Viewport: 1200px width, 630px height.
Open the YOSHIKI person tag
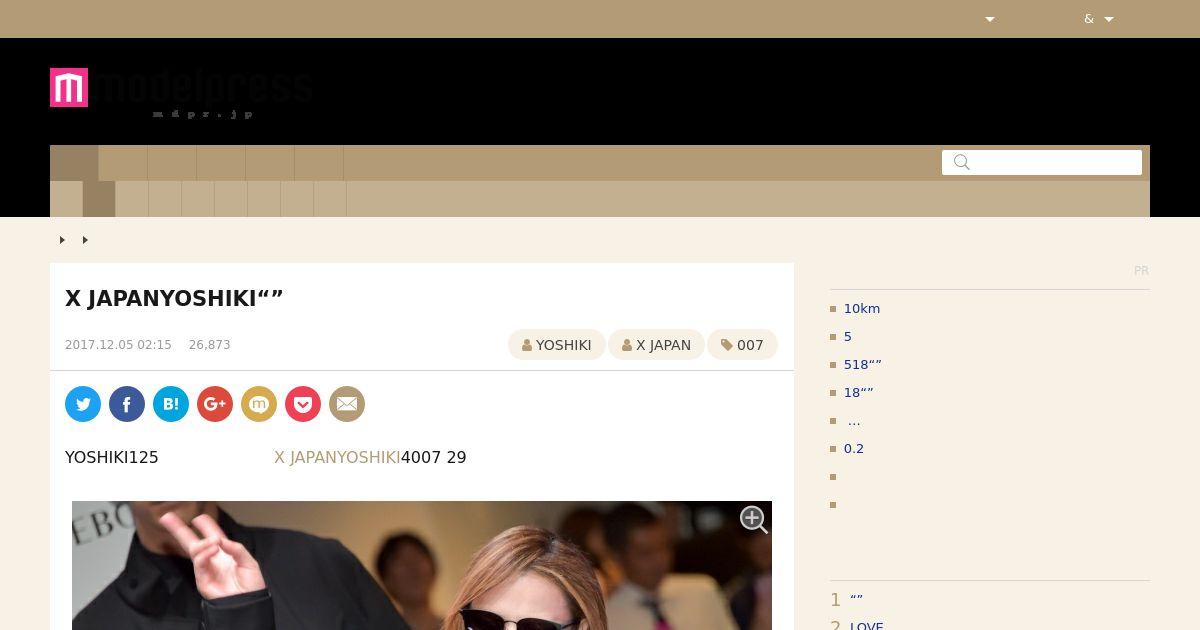(557, 345)
